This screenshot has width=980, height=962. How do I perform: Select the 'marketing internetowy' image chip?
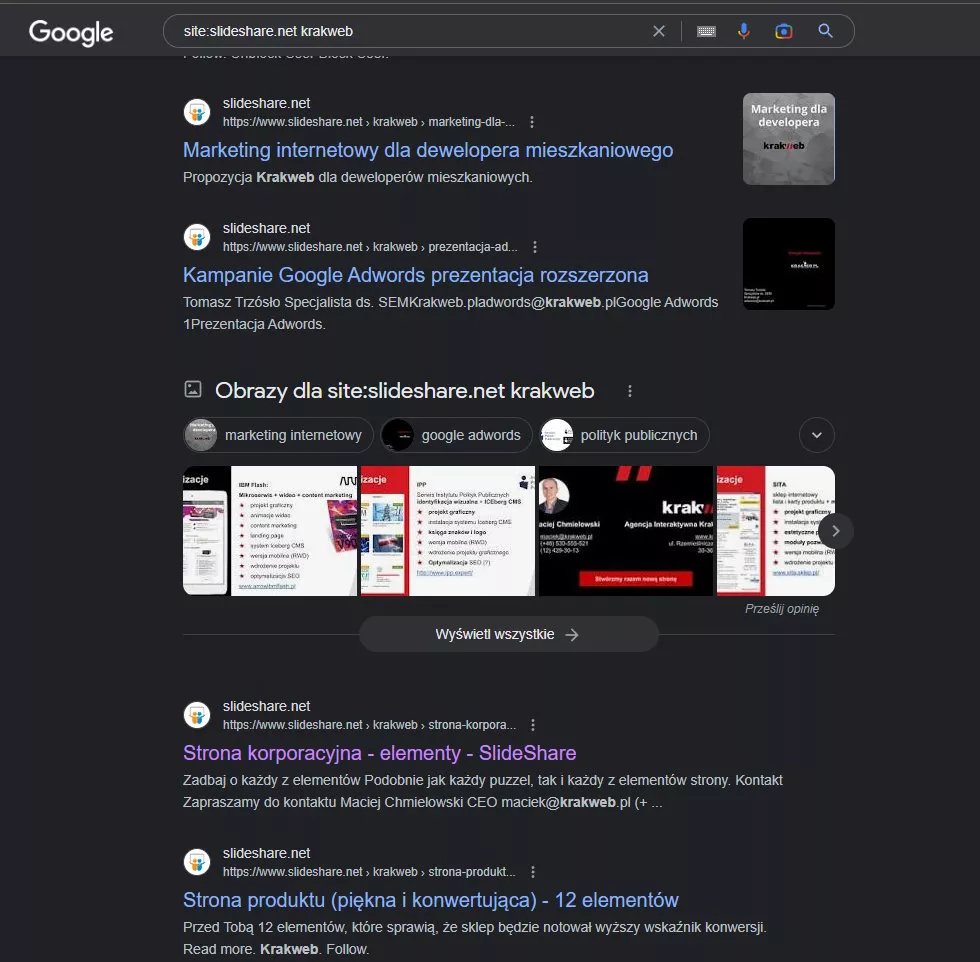pyautogui.click(x=278, y=435)
